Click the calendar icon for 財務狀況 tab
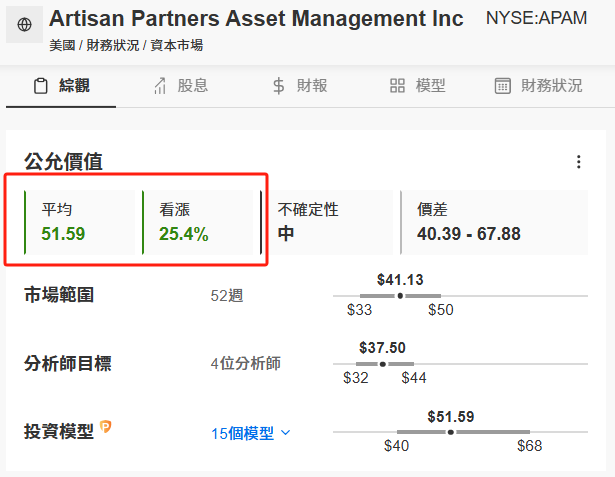 [x=502, y=86]
